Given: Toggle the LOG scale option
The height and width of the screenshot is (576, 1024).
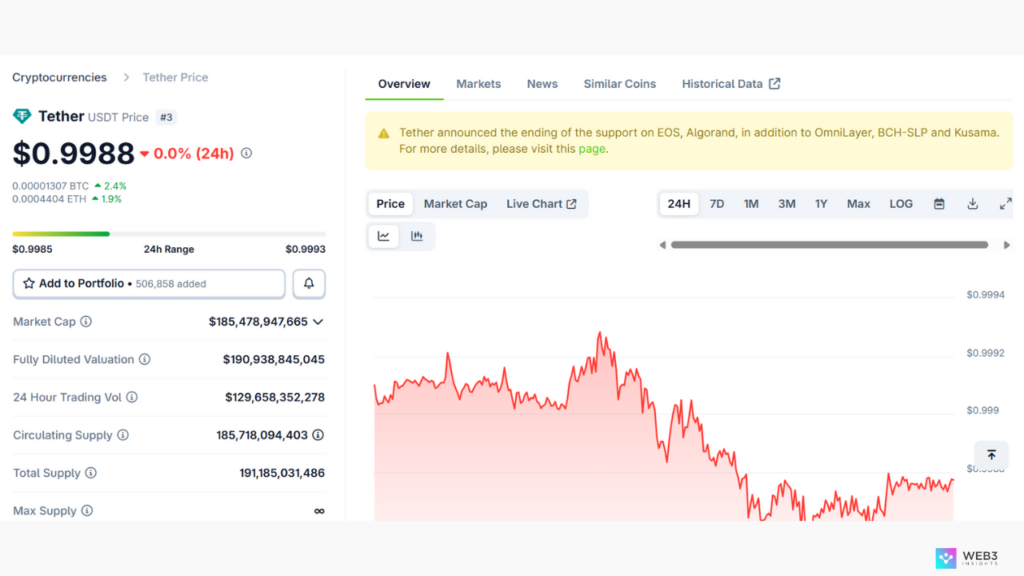Looking at the screenshot, I should click(900, 204).
